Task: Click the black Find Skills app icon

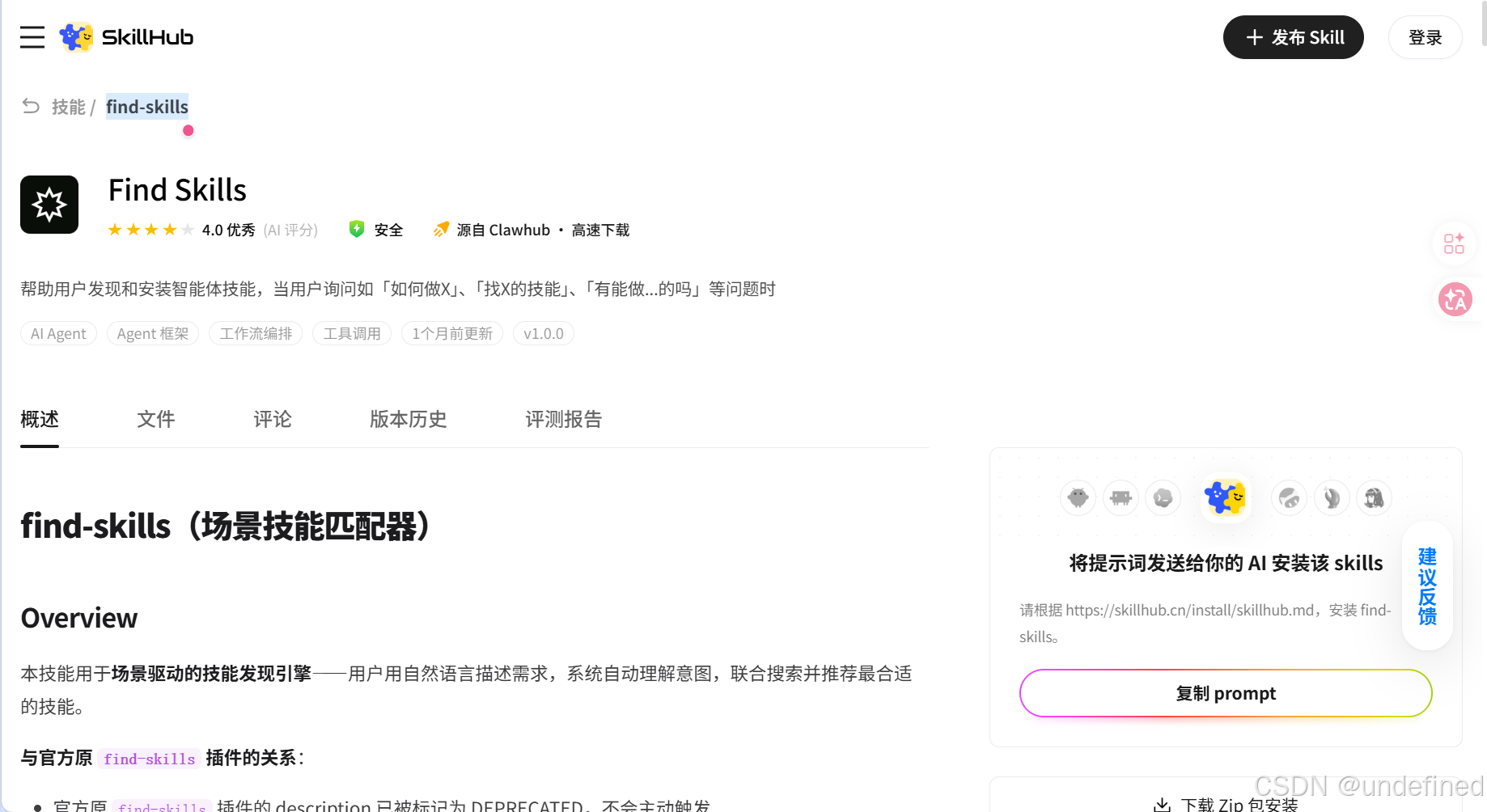Action: pyautogui.click(x=49, y=205)
